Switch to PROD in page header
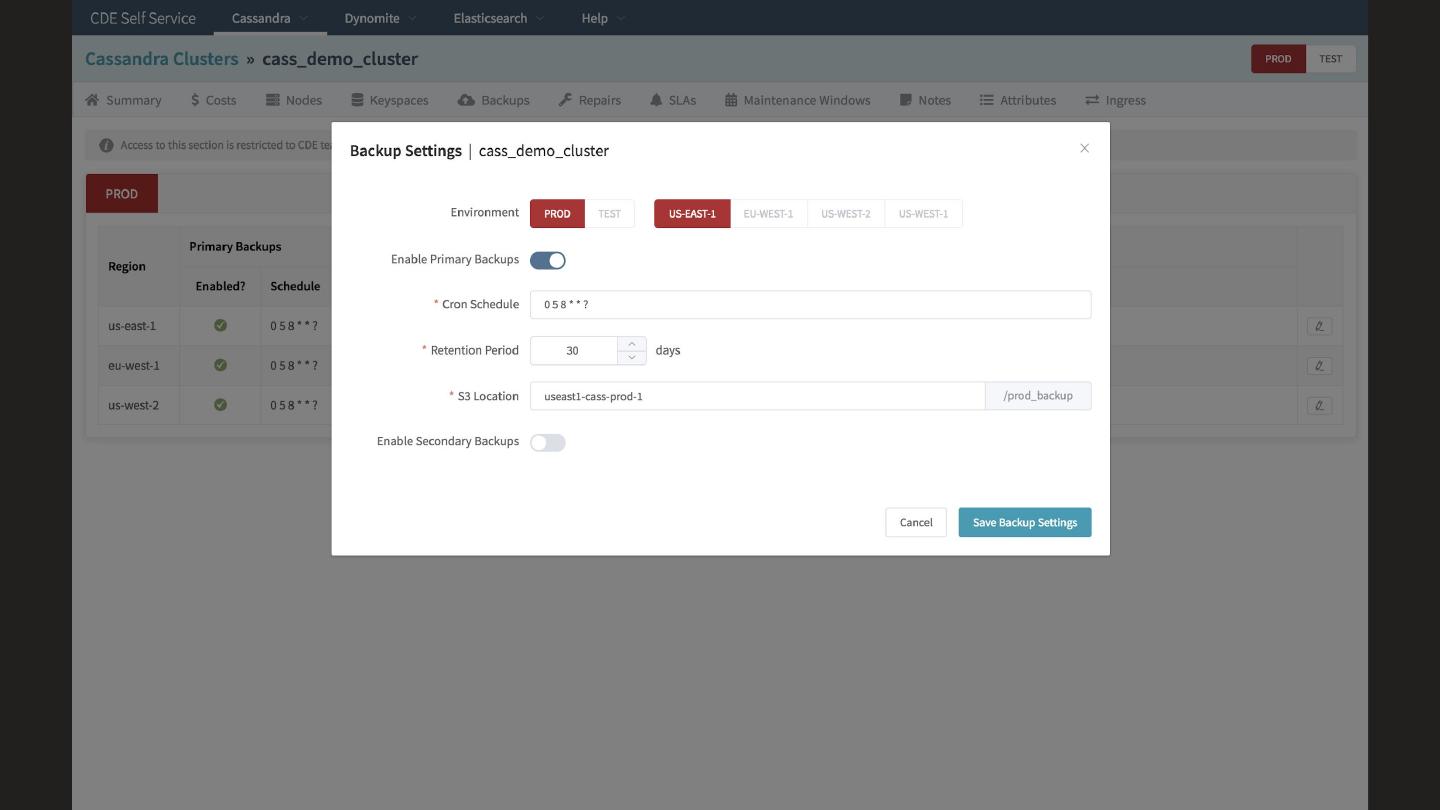1440x810 pixels. coord(1278,58)
